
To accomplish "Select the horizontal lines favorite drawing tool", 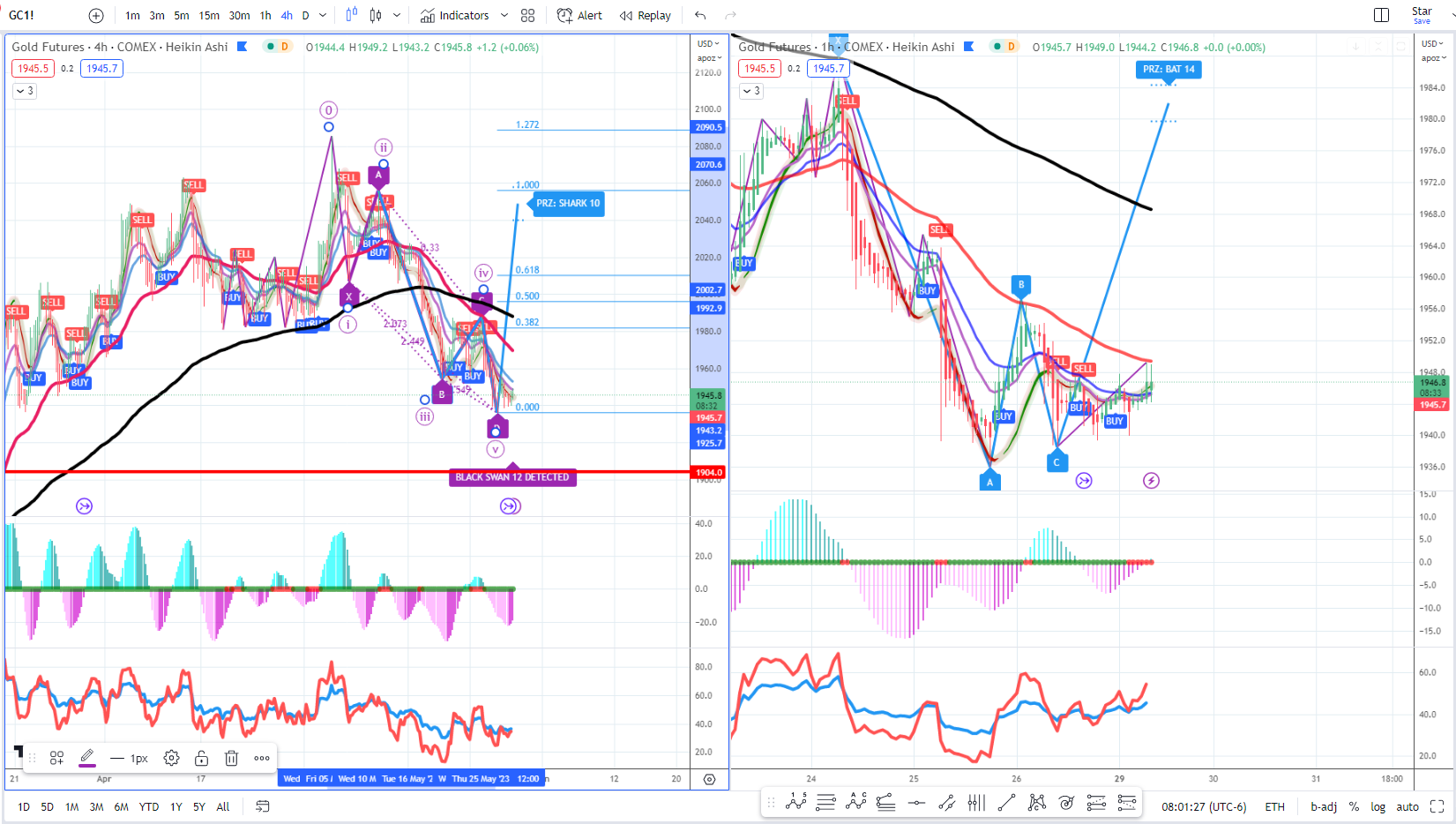I will 826,802.
